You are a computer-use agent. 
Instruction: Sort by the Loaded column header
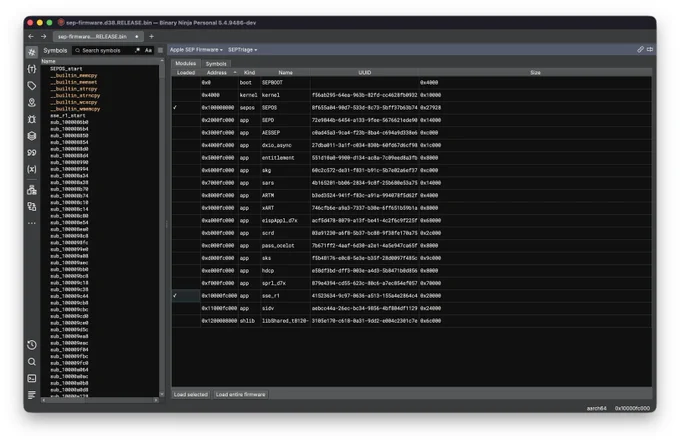point(186,72)
